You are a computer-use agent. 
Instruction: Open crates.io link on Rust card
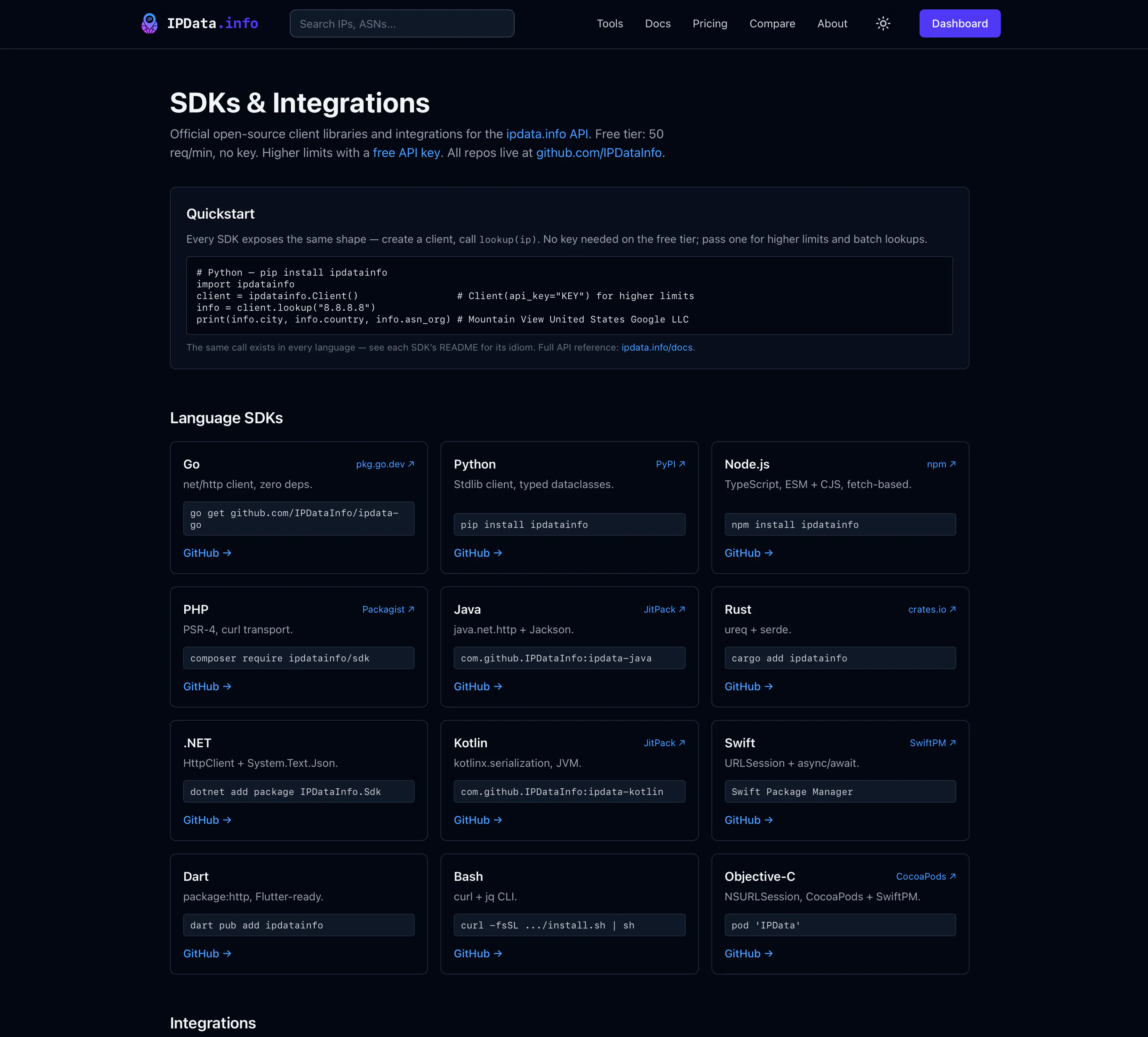(932, 609)
